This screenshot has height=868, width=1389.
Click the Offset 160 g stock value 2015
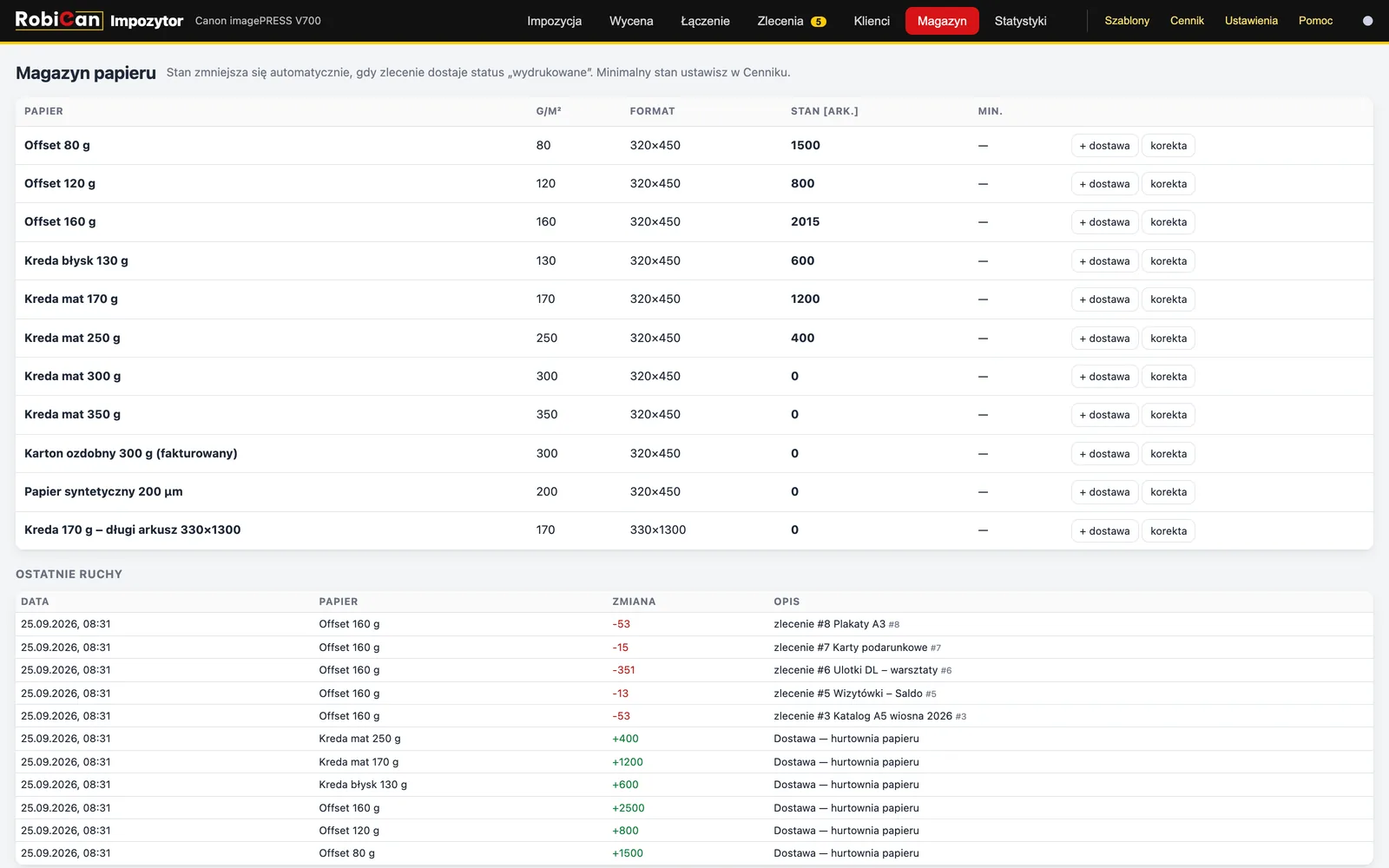(805, 221)
